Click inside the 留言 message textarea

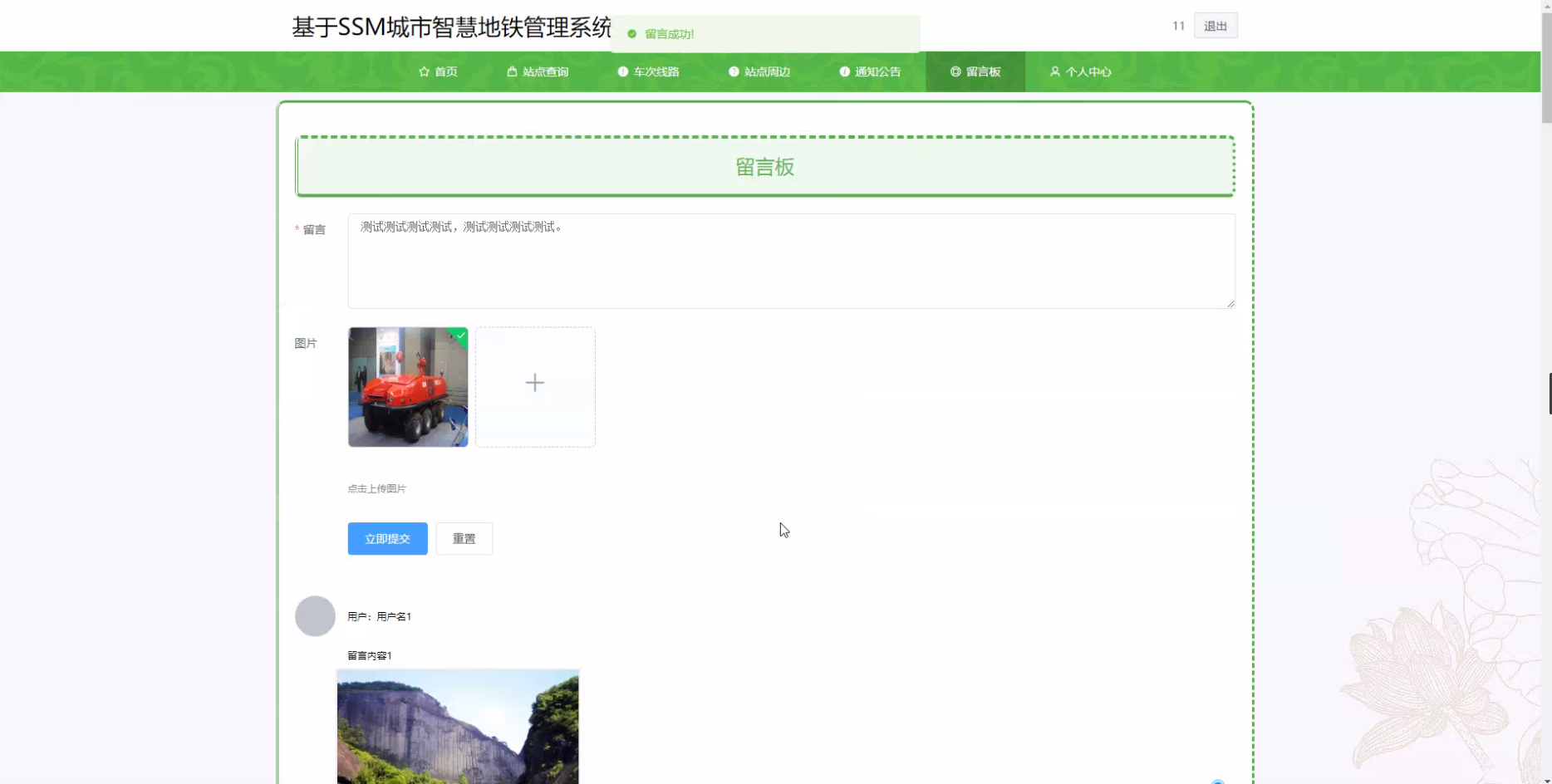791,261
